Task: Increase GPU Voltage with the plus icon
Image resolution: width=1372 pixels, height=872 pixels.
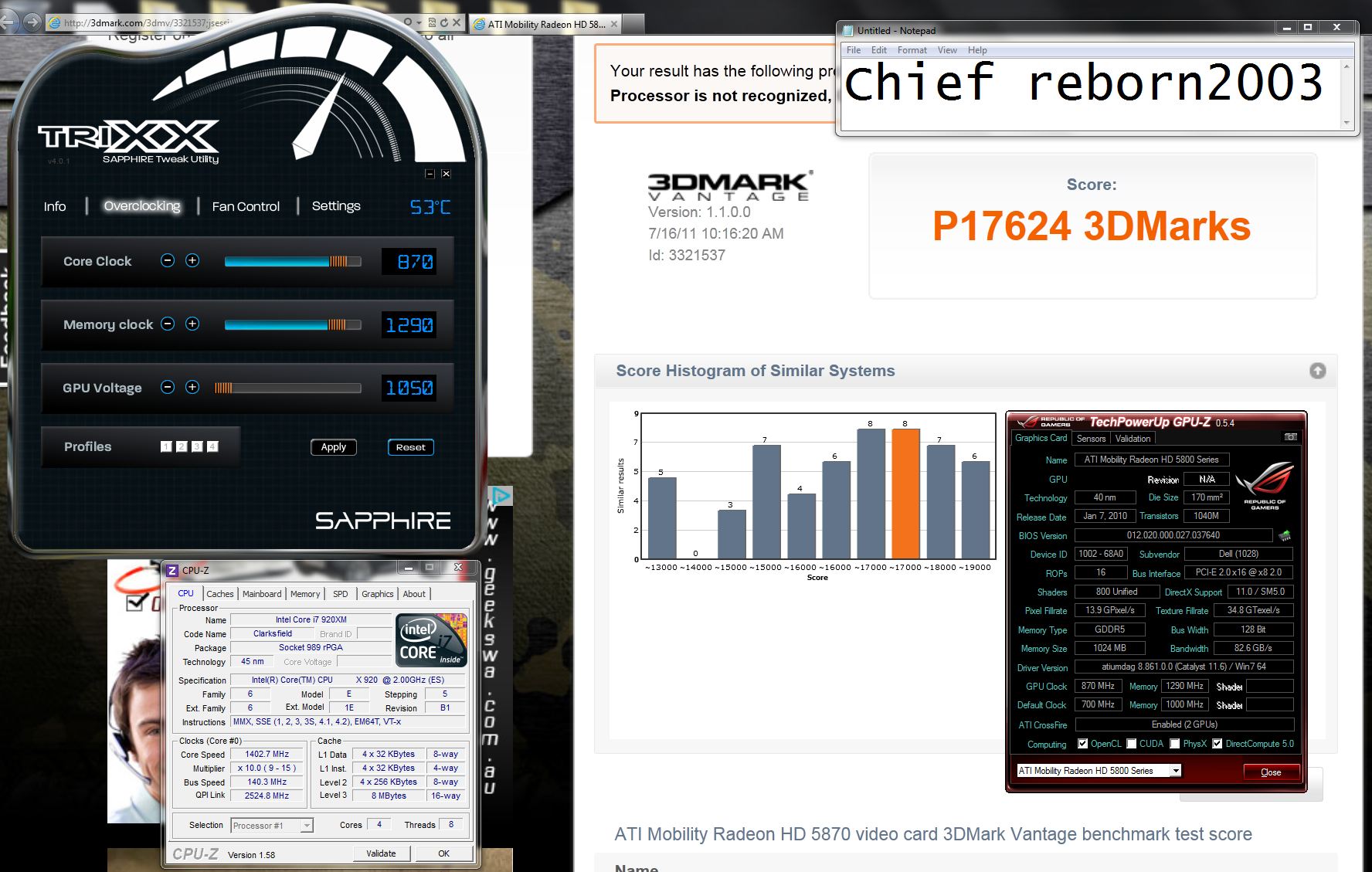Action: tap(192, 387)
